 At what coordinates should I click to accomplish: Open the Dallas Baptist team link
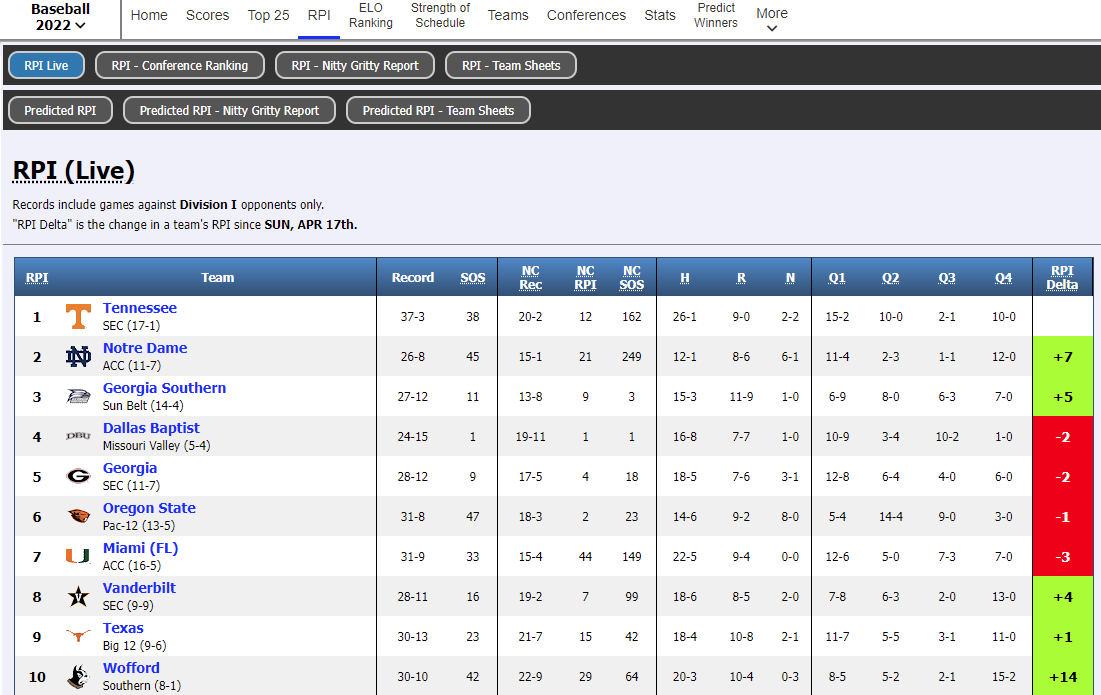[151, 428]
